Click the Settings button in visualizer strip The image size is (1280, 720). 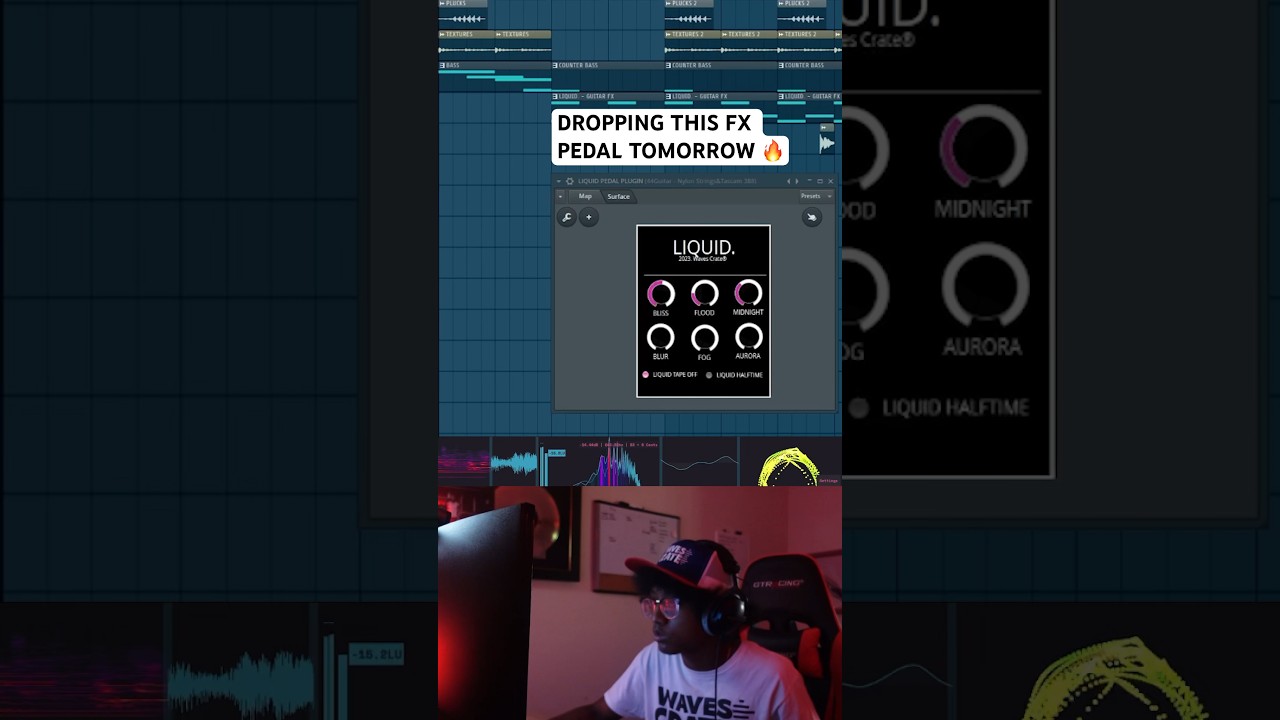point(829,481)
